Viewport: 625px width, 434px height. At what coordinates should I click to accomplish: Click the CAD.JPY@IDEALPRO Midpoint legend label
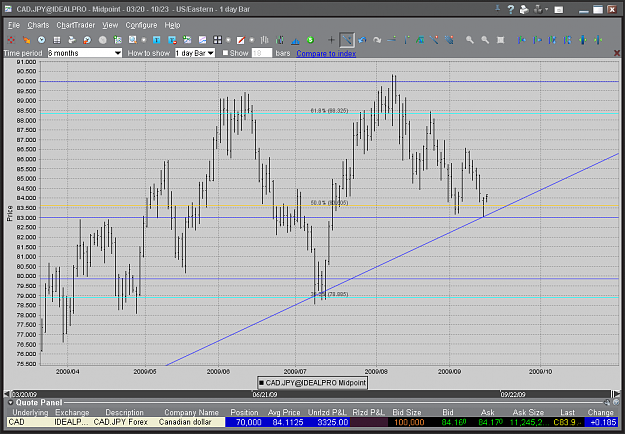312,383
